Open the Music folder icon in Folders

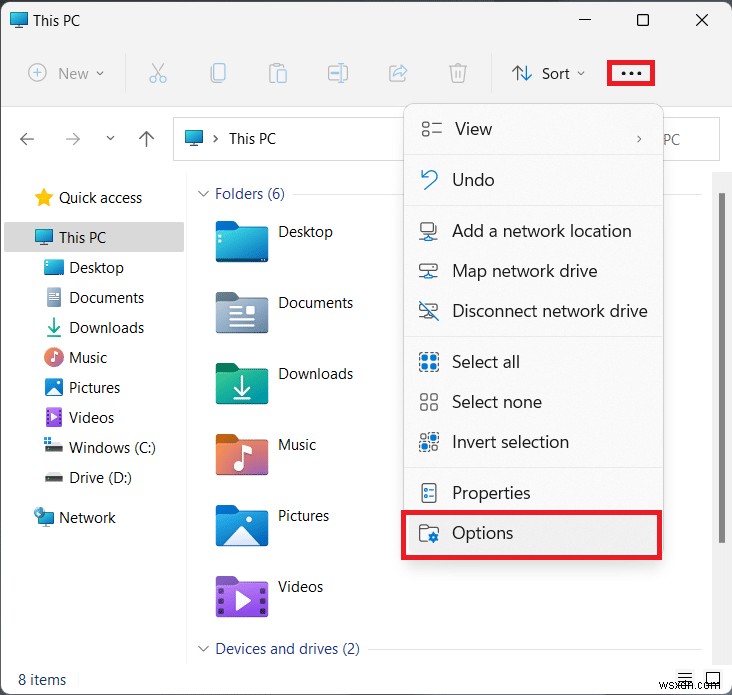click(242, 454)
